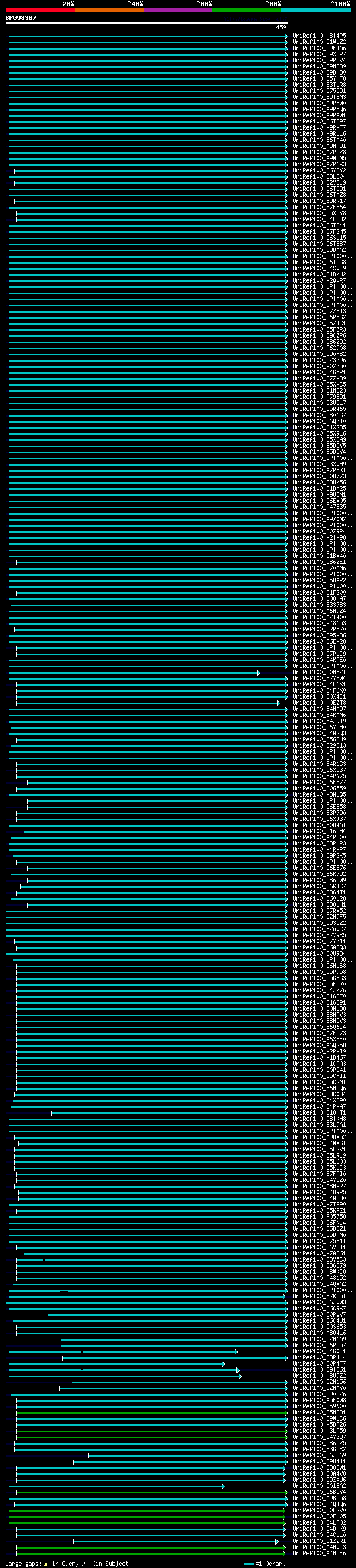Select the UniRef100_C5XDY8 label
This screenshot has width=356, height=1568.
319,213
